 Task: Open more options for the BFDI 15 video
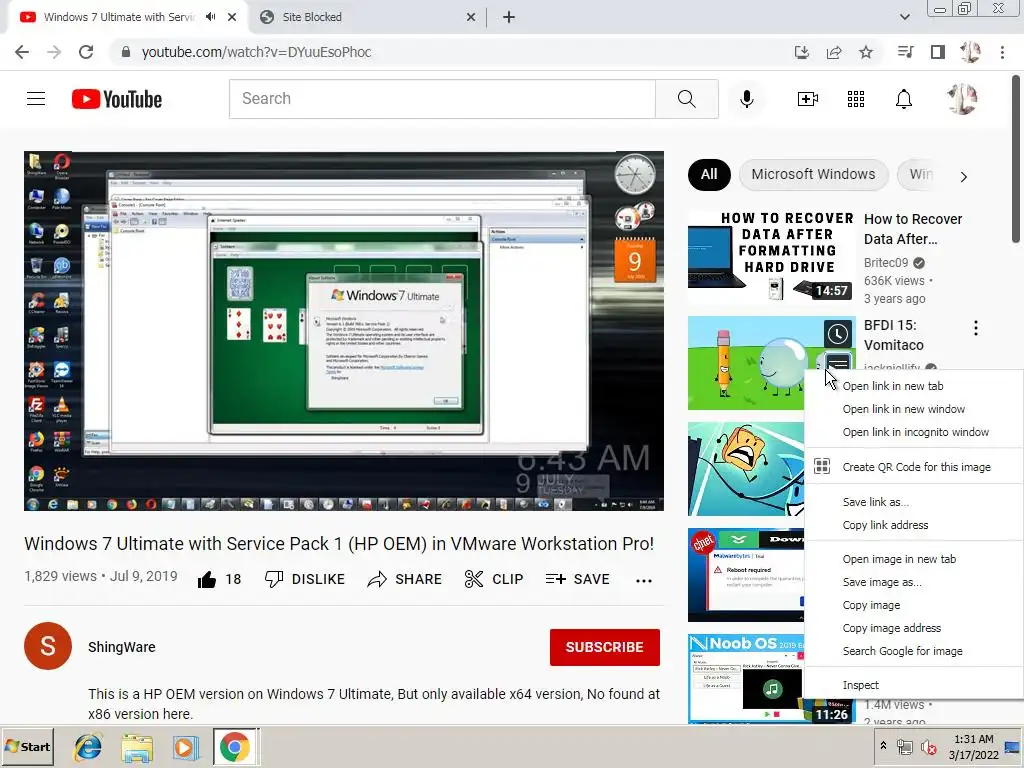click(x=976, y=328)
